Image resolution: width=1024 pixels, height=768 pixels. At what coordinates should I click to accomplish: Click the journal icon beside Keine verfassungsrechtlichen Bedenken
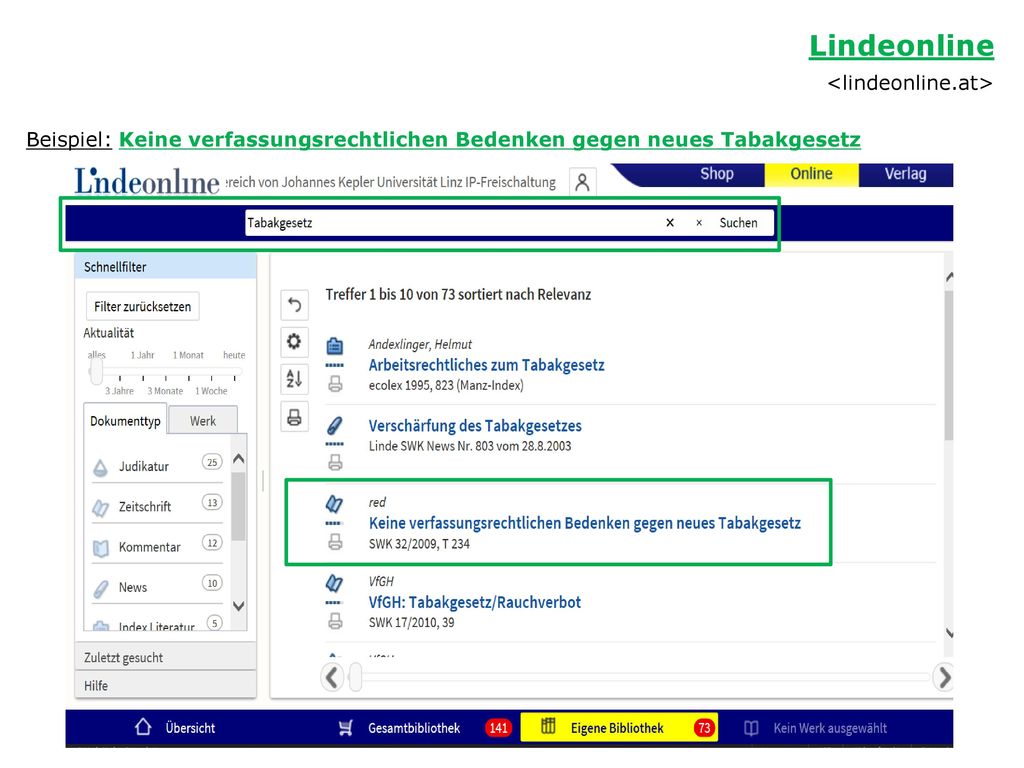334,504
